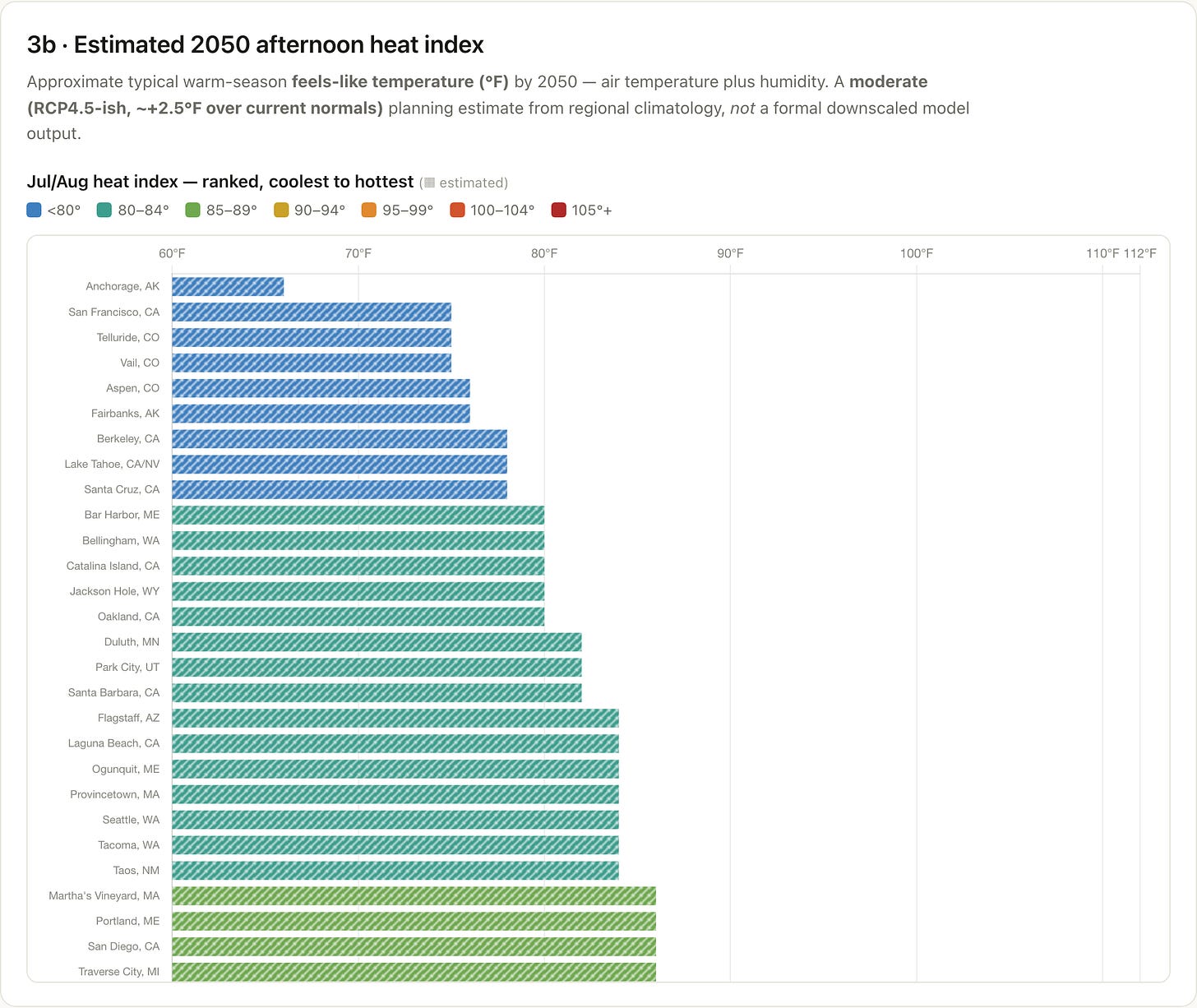
Task: Click the 'Santa Cruz, CA' row label
Action: pos(122,490)
